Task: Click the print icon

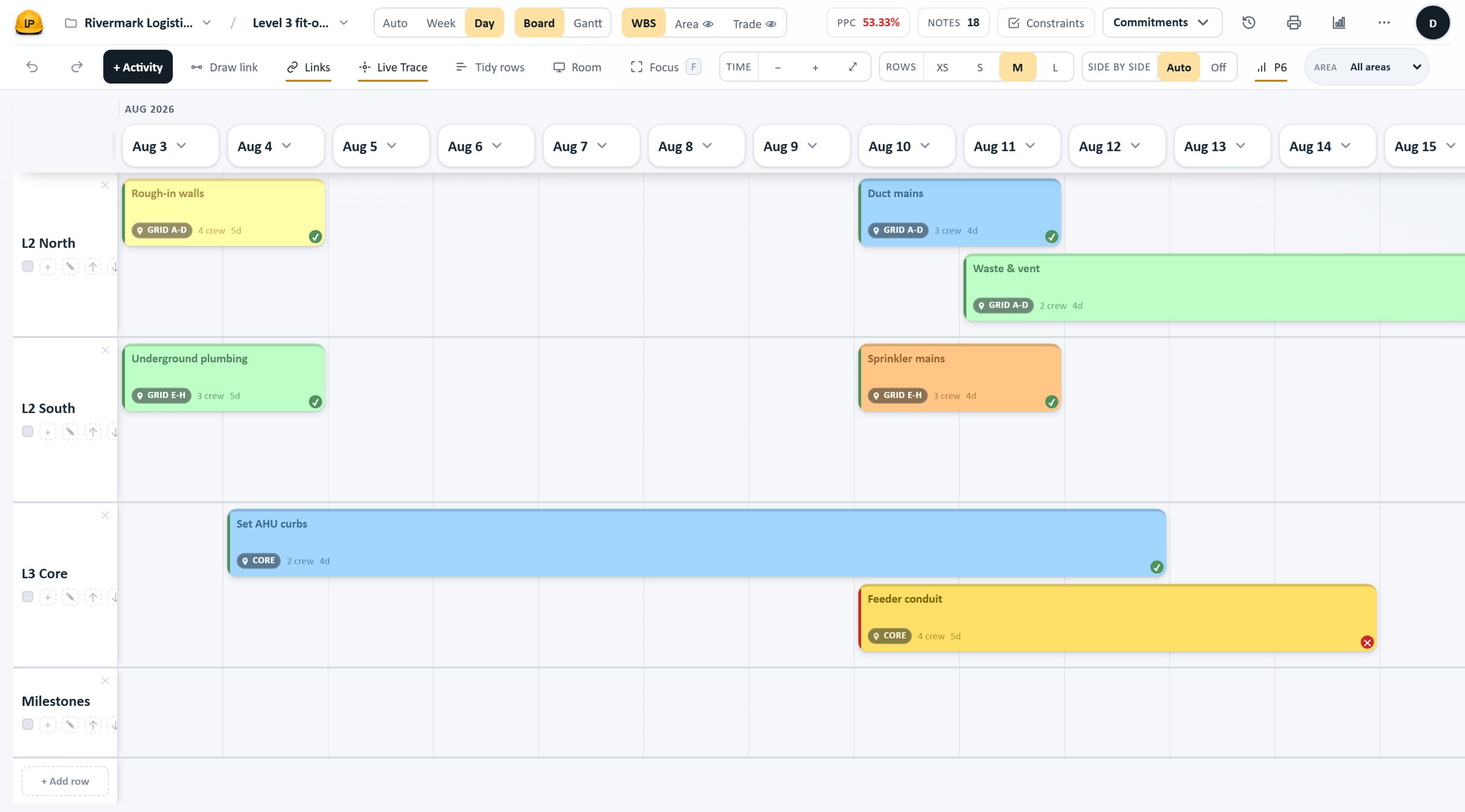Action: pos(1294,23)
